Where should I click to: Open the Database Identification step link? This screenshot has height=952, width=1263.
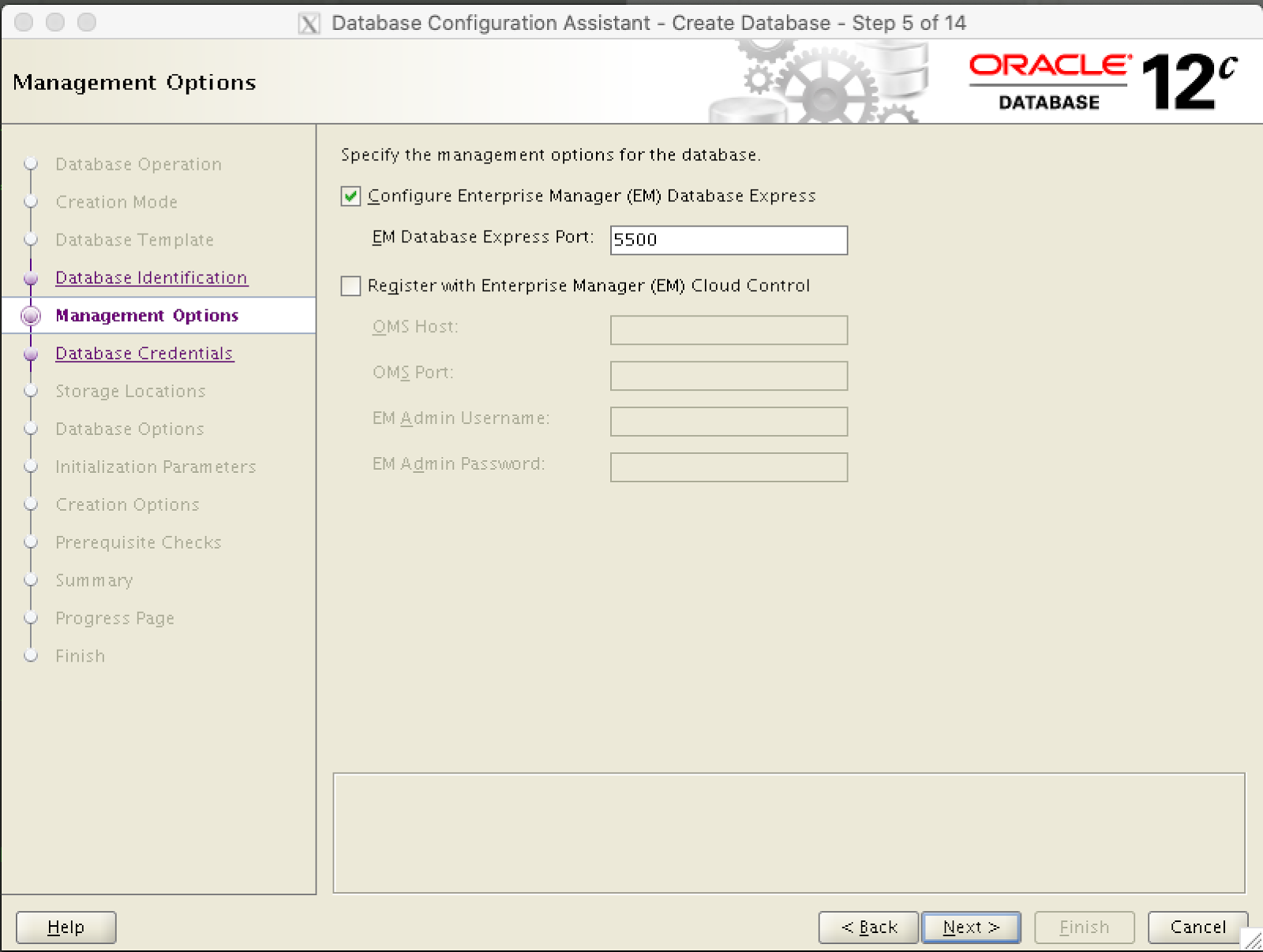click(152, 278)
